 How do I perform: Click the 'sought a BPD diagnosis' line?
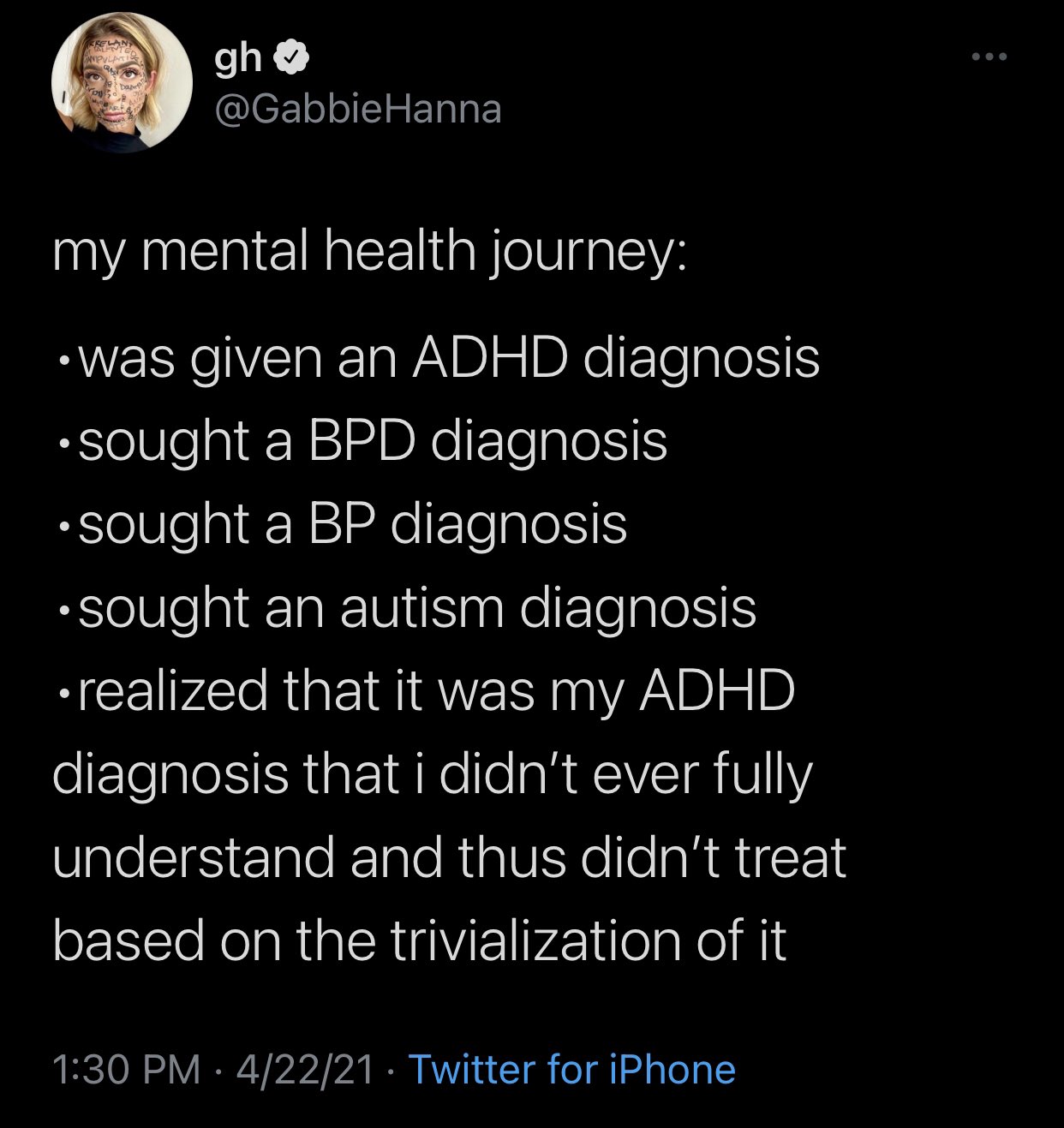[x=360, y=442]
